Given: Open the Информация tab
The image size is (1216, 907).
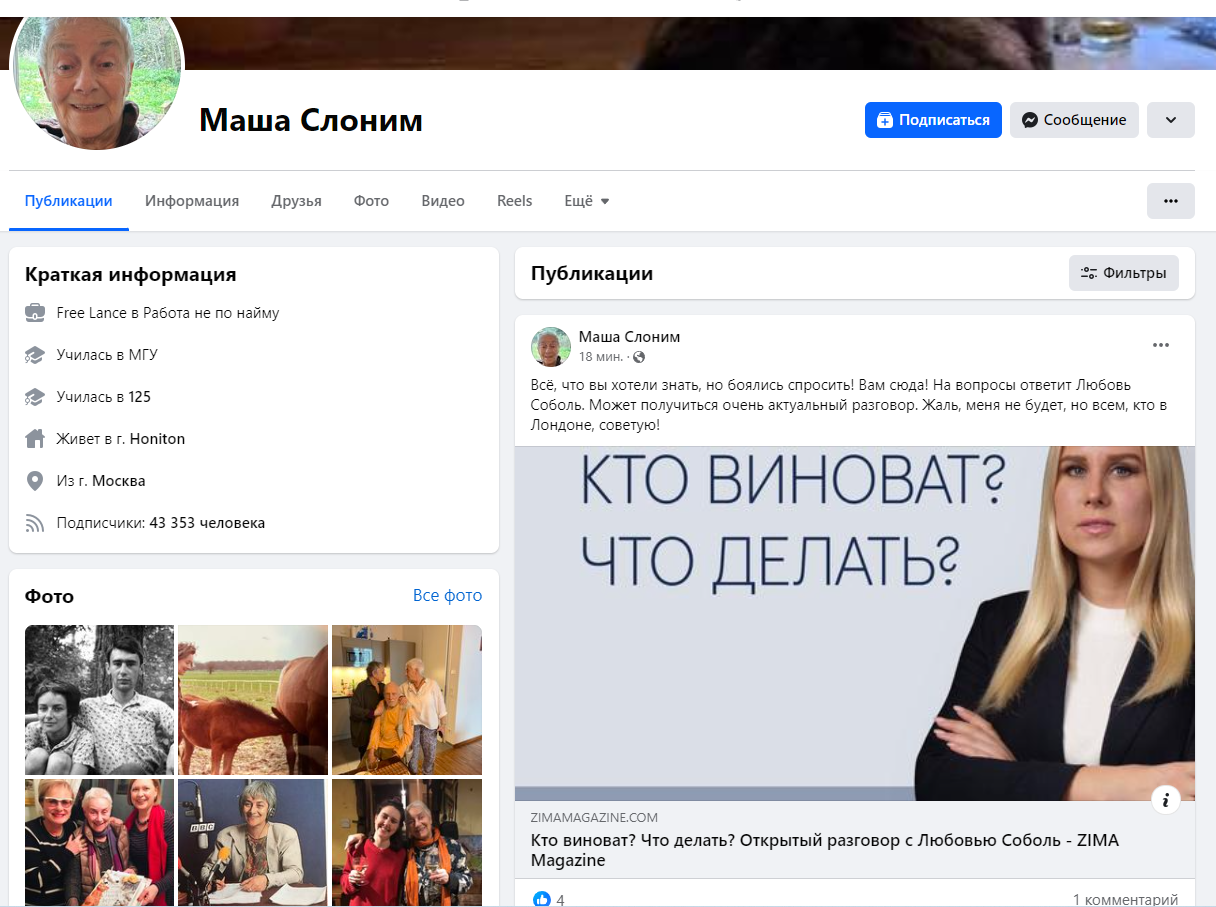Looking at the screenshot, I should (x=192, y=201).
